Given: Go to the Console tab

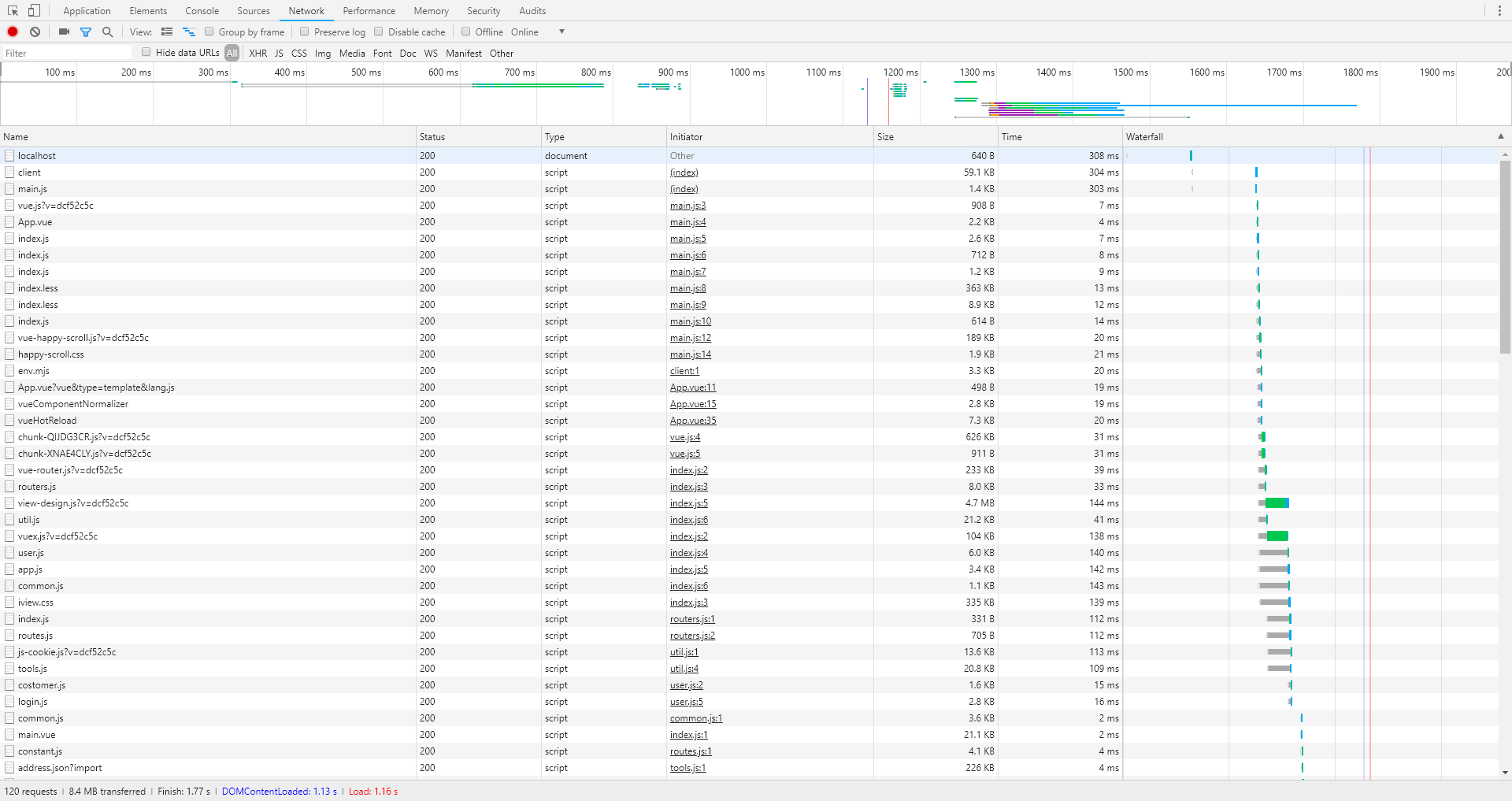Looking at the screenshot, I should tap(202, 11).
